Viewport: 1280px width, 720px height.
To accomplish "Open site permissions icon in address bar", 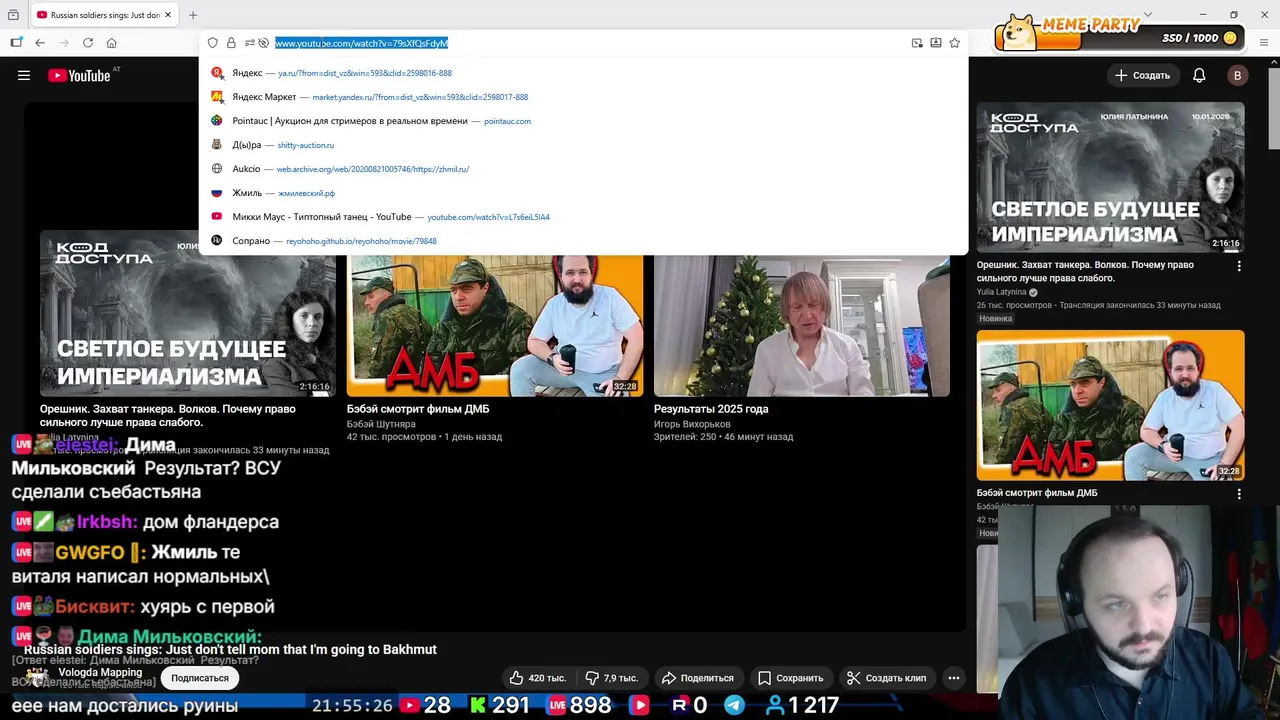I will [x=249, y=43].
